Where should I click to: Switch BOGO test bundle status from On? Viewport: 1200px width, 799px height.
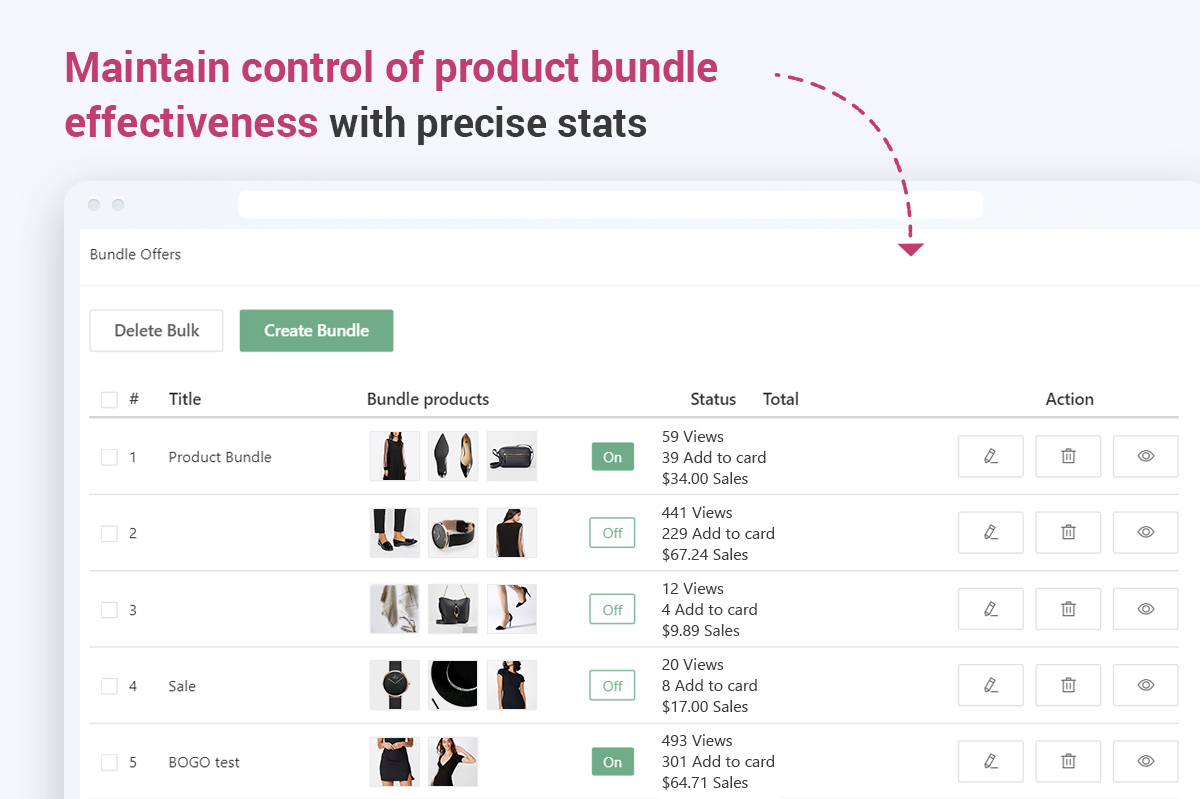coord(612,762)
